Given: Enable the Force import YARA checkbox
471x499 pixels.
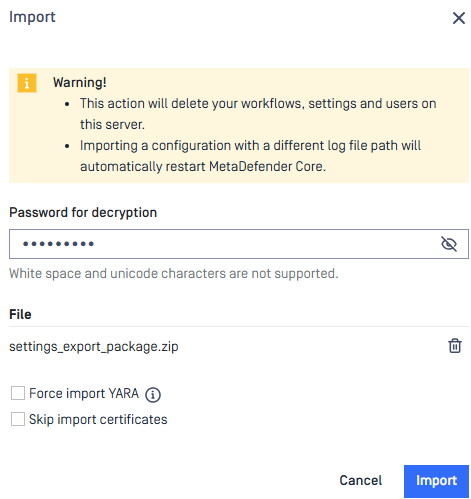Looking at the screenshot, I should coord(18,393).
